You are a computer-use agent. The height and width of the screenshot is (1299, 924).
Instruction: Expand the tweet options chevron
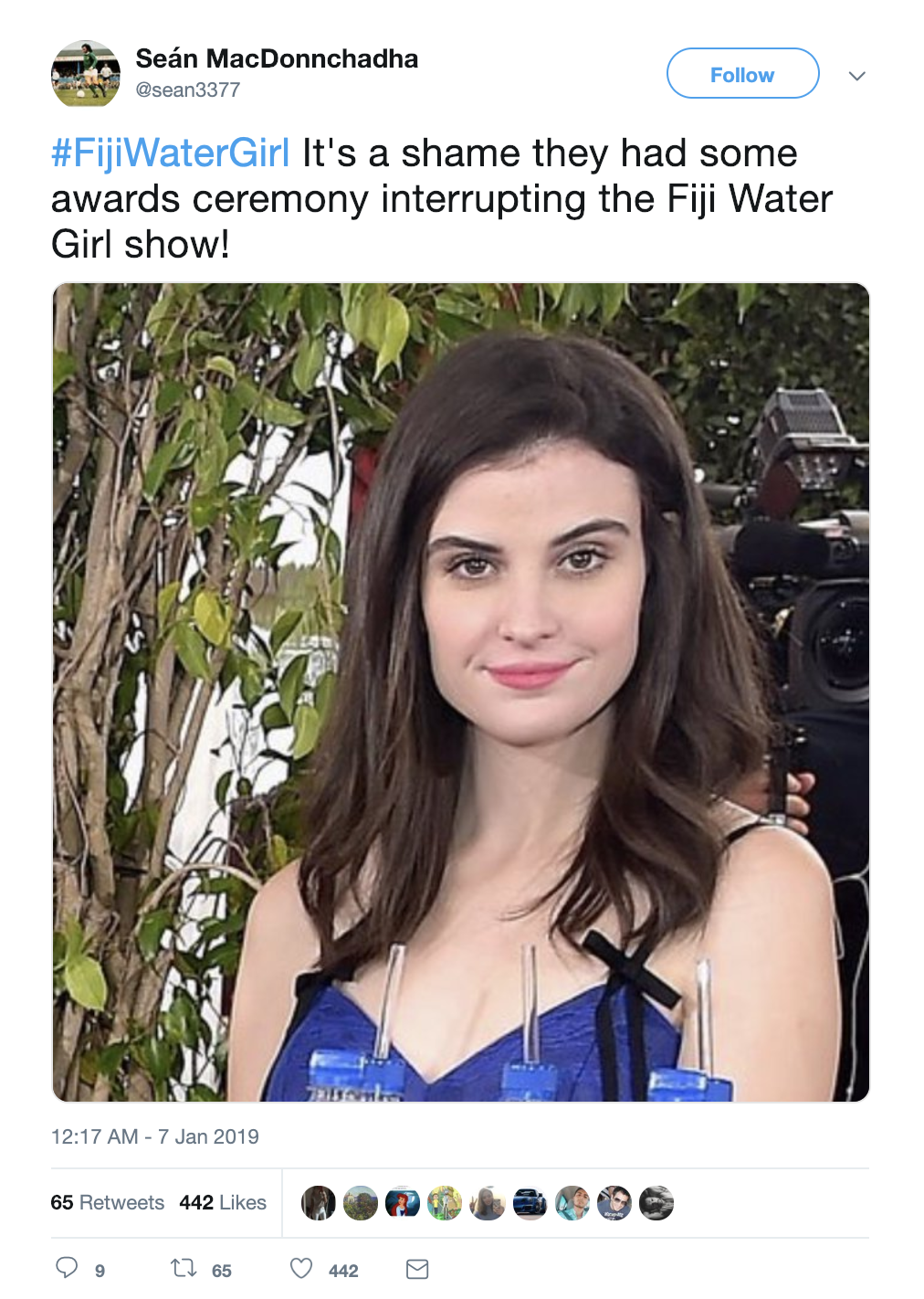[x=856, y=76]
